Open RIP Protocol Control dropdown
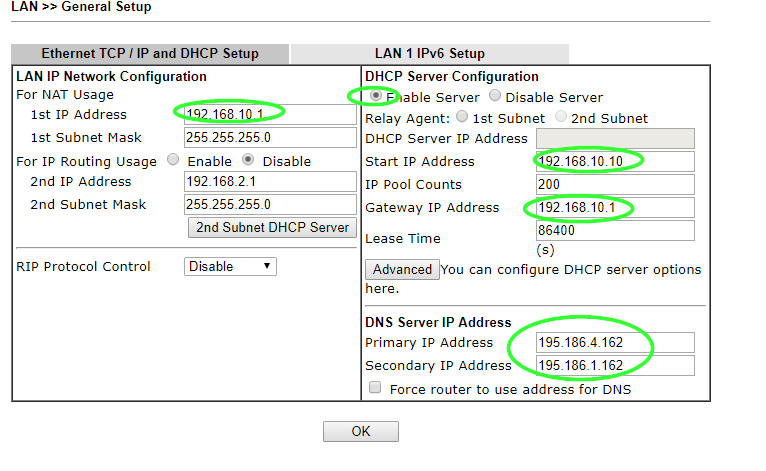 pyautogui.click(x=230, y=266)
